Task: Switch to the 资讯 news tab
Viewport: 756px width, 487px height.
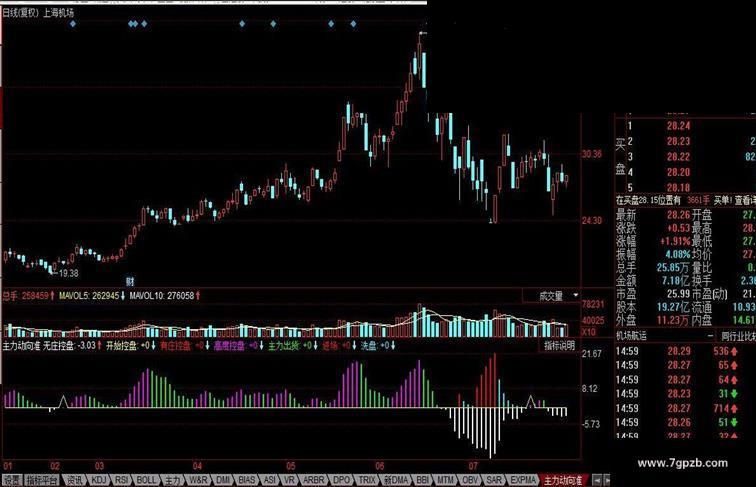Action: pyautogui.click(x=74, y=480)
